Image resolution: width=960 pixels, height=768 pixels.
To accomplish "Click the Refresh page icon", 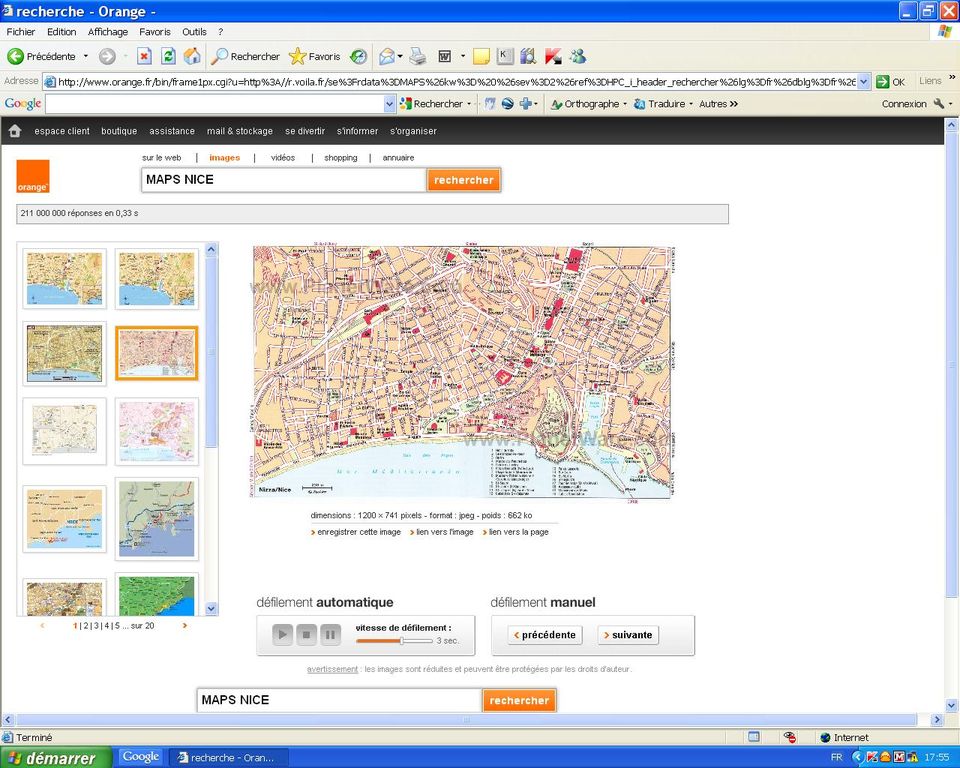I will point(168,57).
